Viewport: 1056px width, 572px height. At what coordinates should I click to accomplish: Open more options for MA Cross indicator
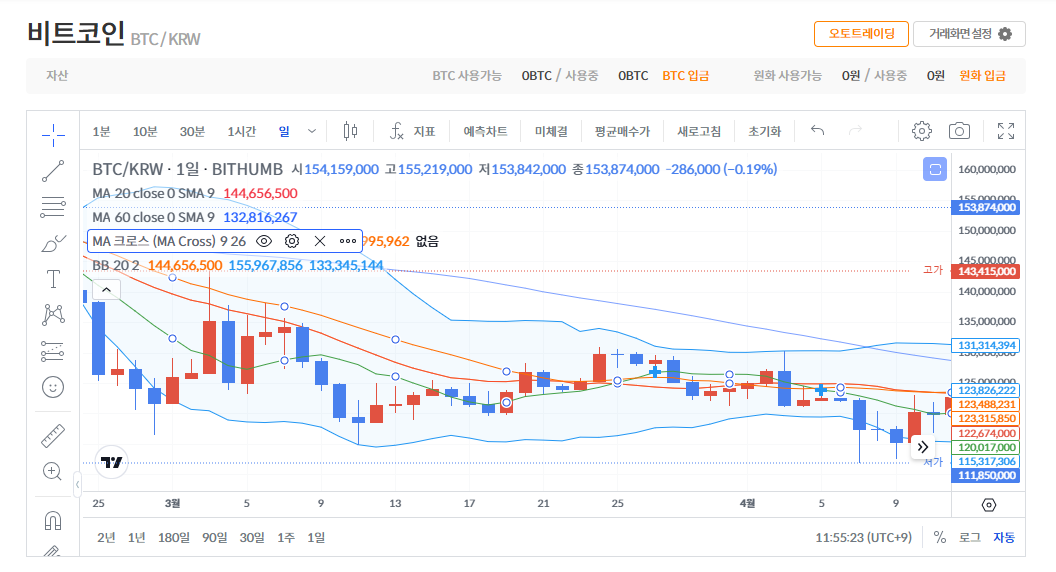click(348, 241)
